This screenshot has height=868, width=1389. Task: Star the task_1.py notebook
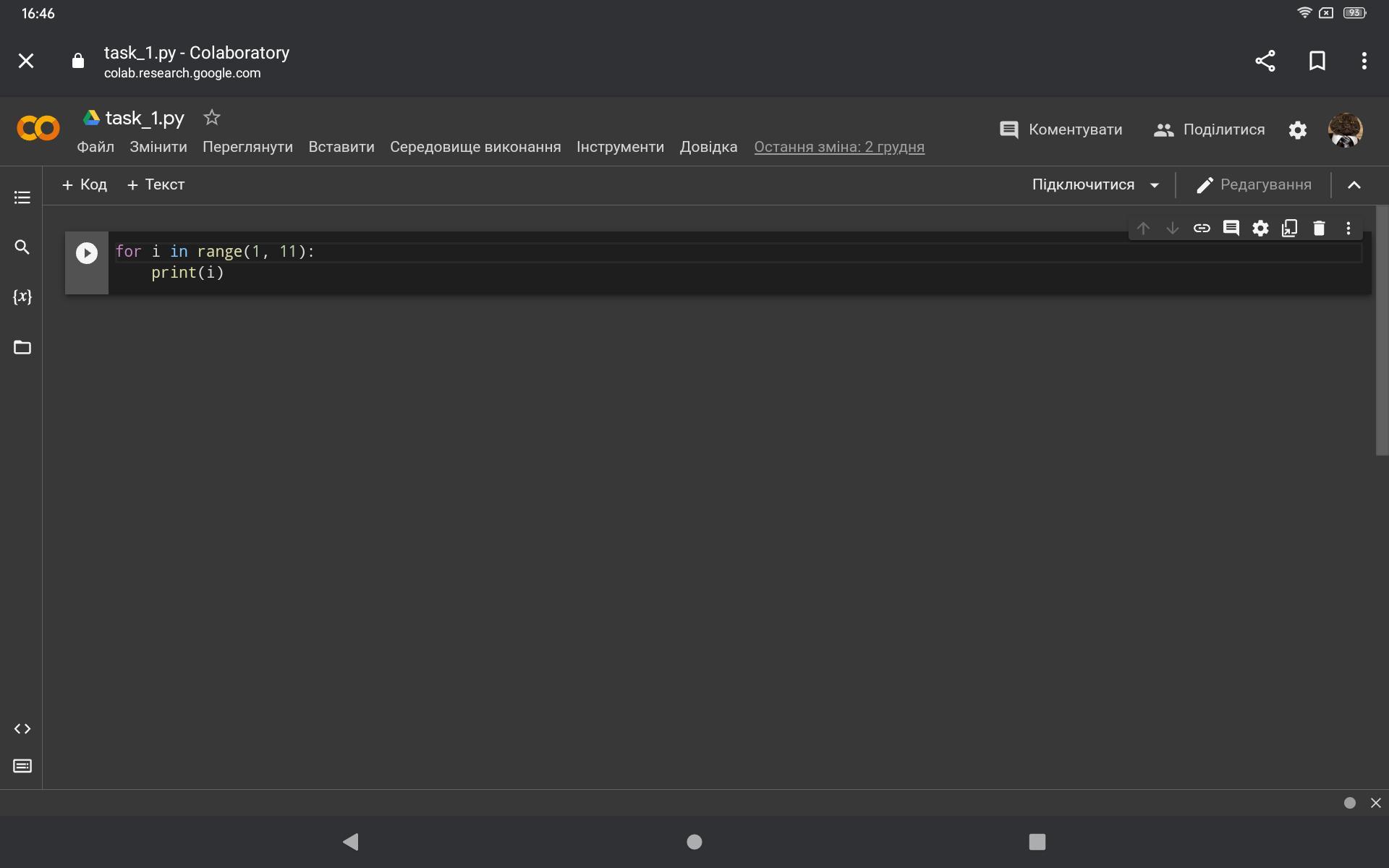[x=212, y=117]
